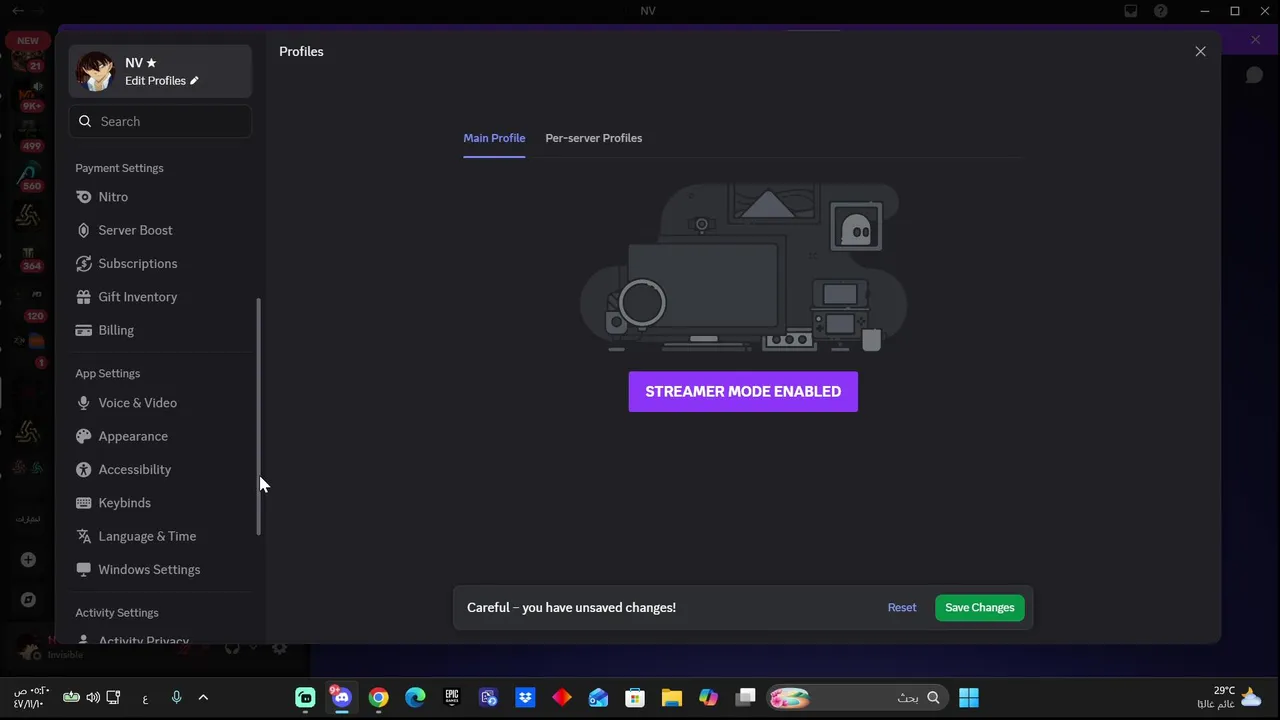1280x720 pixels.
Task: Open the Keybinds settings page
Action: point(160,503)
